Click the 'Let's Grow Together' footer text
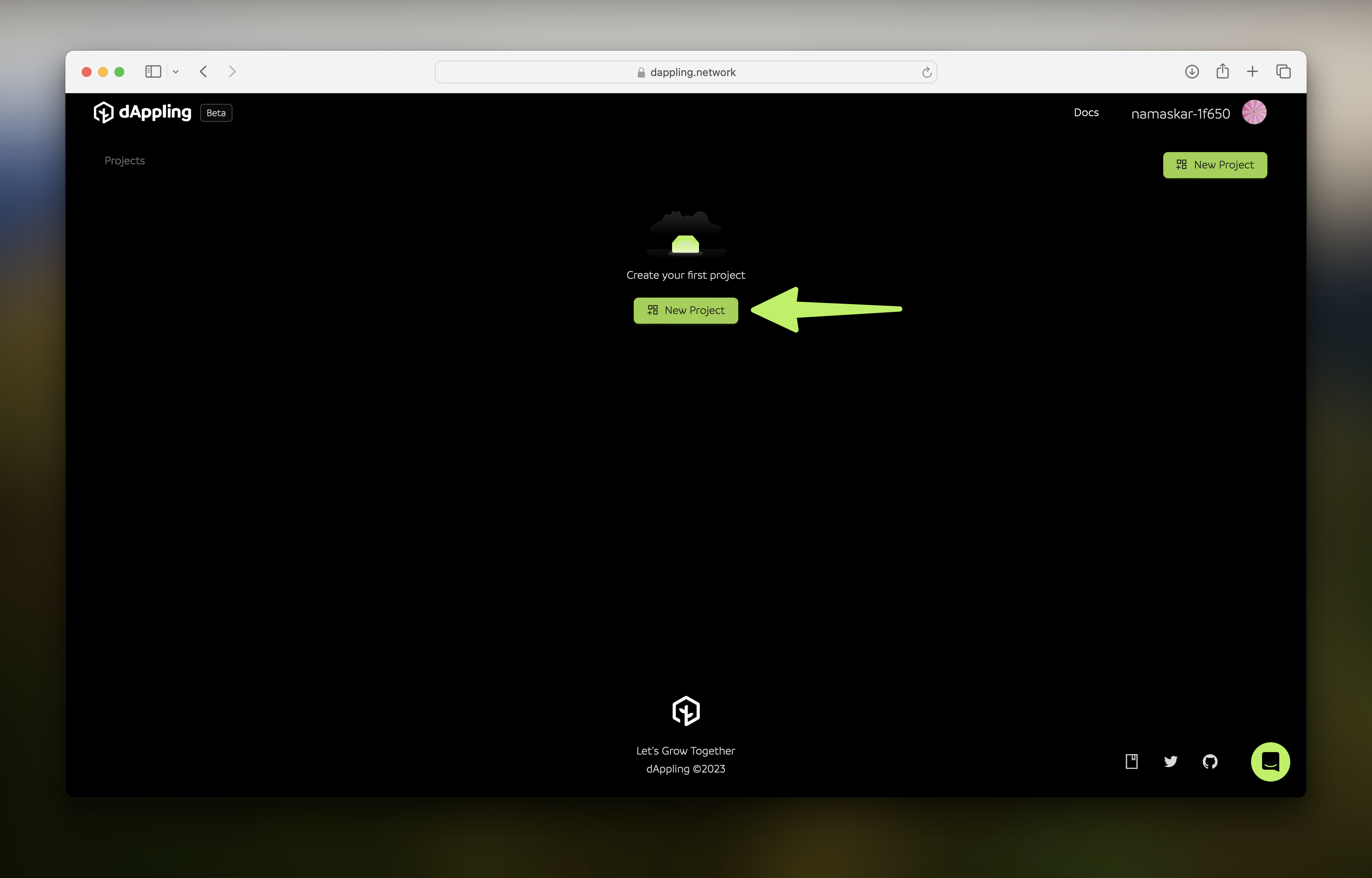The height and width of the screenshot is (878, 1372). [686, 751]
